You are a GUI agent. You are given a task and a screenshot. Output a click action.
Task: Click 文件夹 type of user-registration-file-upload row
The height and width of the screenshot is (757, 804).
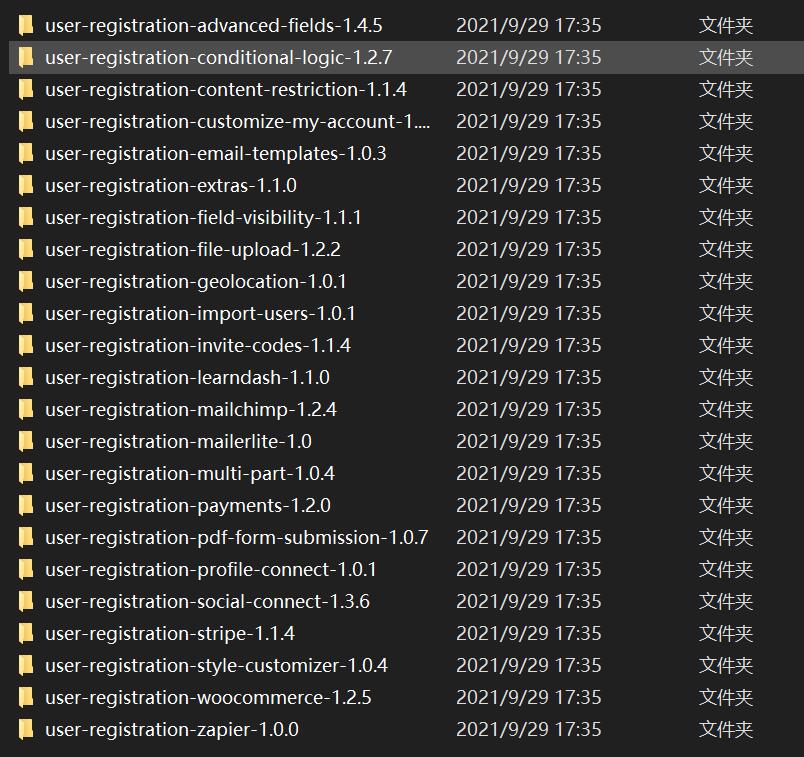point(726,249)
